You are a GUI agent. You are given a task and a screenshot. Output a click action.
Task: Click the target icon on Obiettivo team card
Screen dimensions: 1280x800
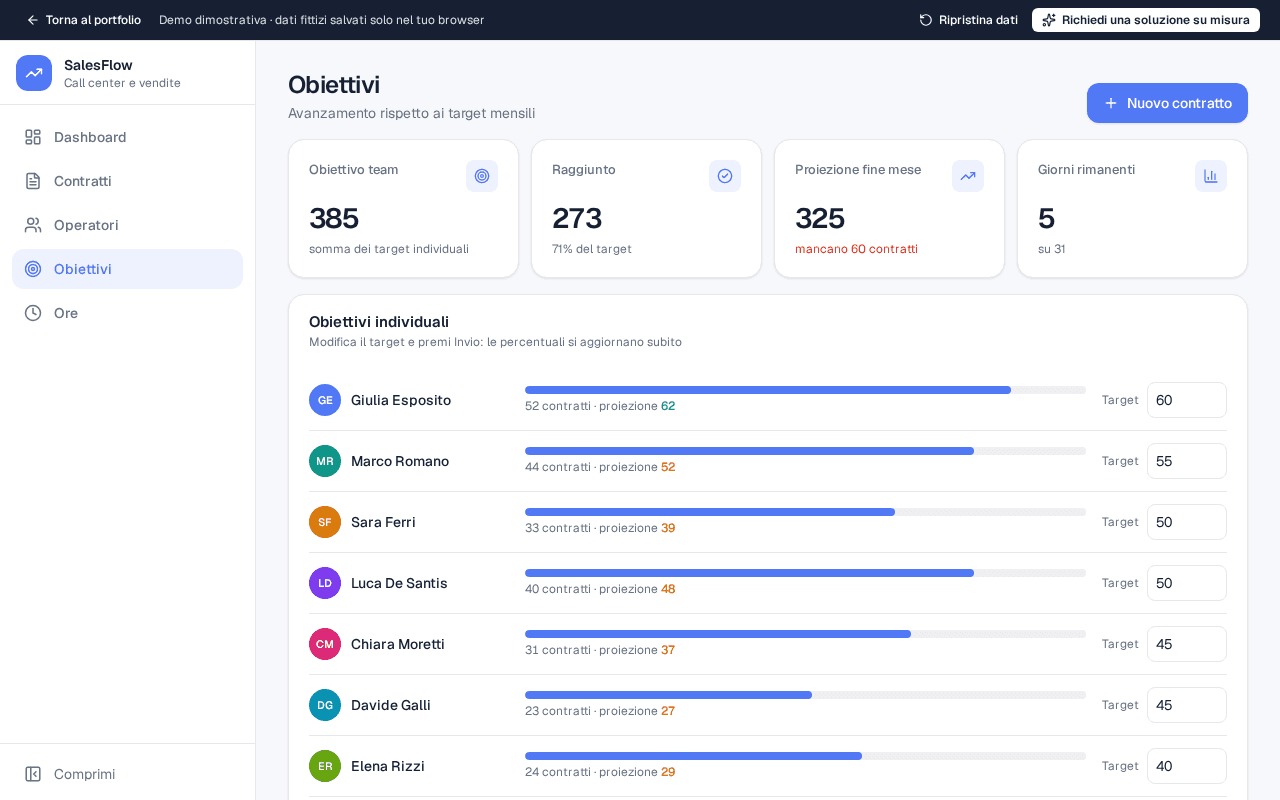tap(482, 176)
